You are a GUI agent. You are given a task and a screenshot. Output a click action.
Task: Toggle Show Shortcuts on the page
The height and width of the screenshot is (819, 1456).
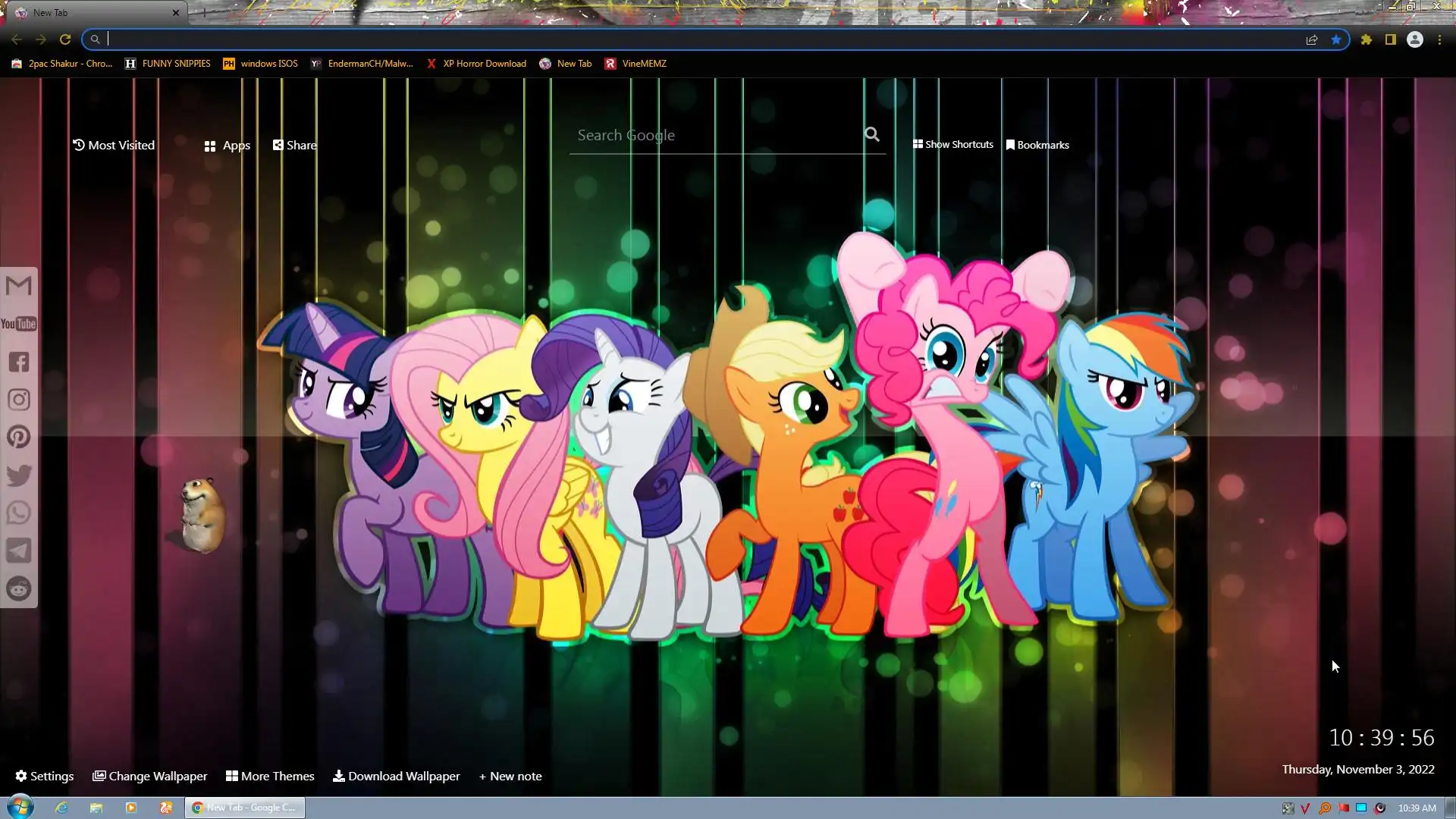pos(953,144)
